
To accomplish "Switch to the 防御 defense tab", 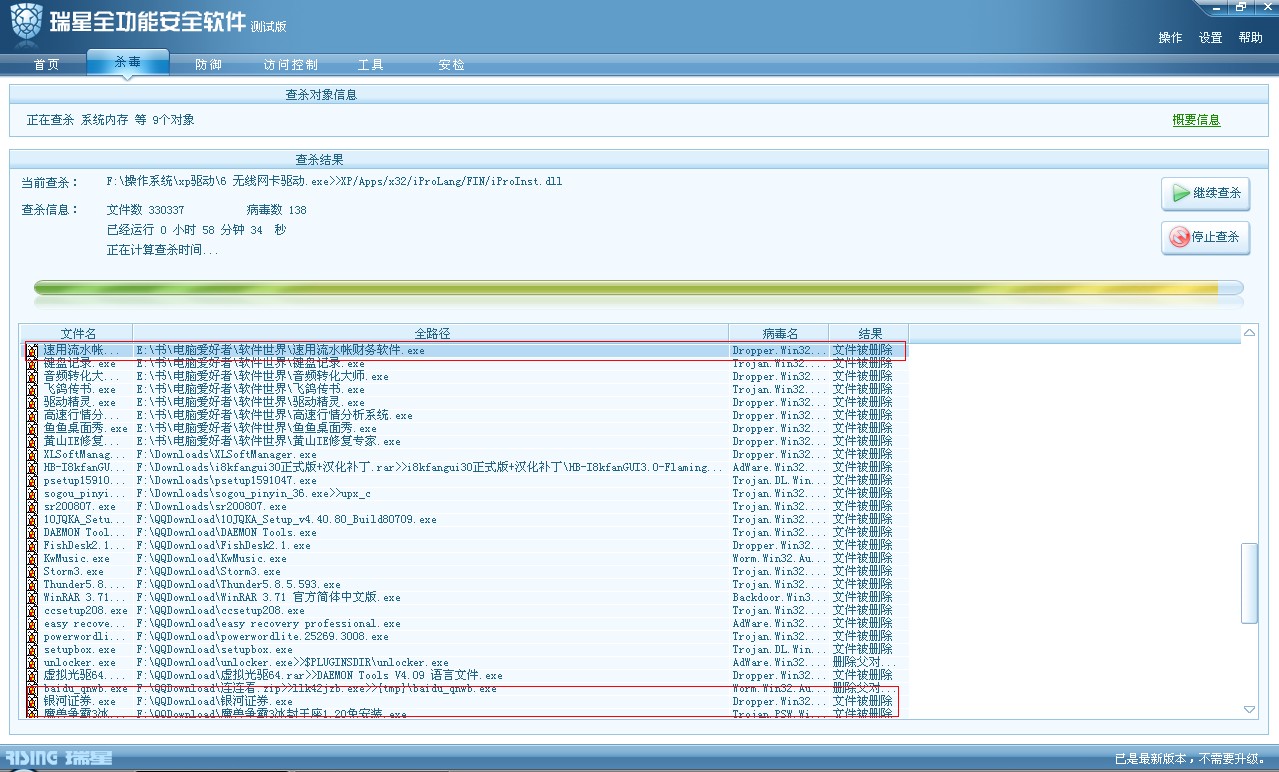I will 209,65.
